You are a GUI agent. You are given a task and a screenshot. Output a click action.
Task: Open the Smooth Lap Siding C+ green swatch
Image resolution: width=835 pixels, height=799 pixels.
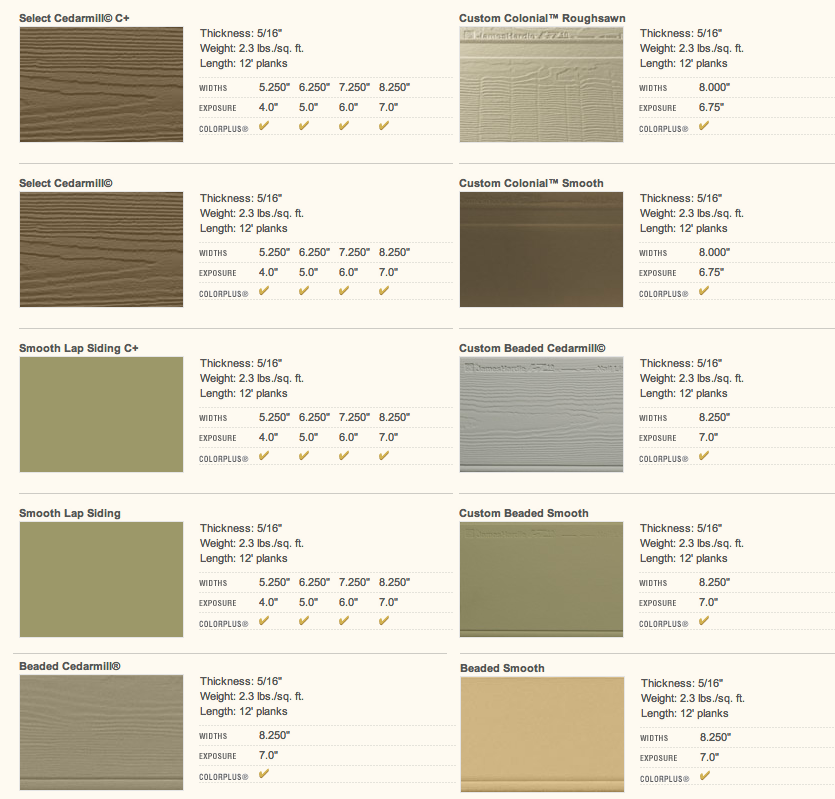click(x=101, y=414)
